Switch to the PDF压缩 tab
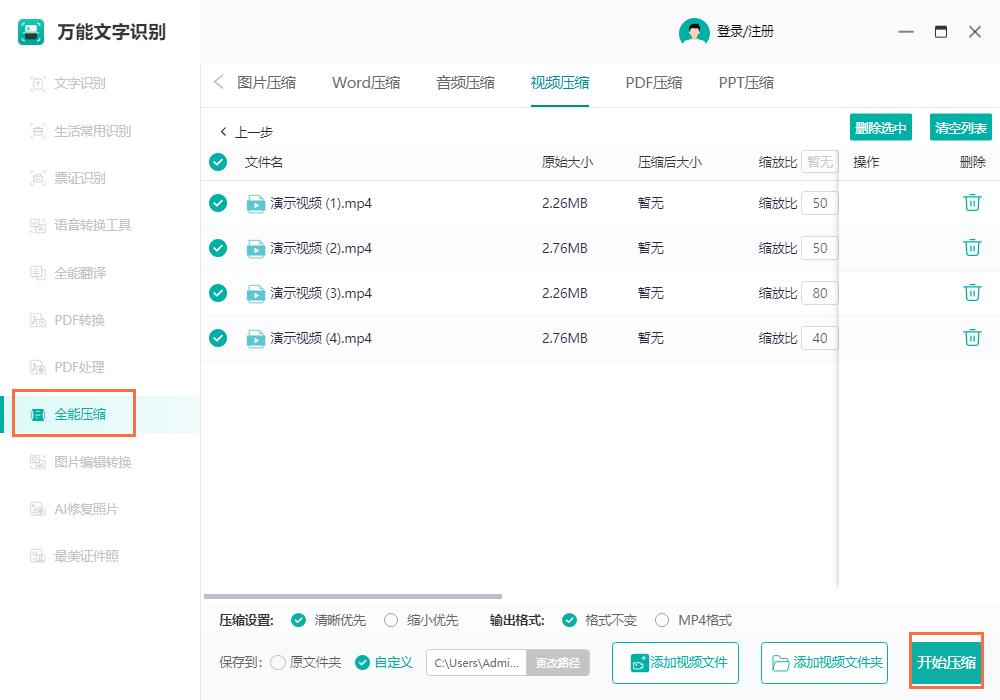The image size is (1000, 700). 653,82
